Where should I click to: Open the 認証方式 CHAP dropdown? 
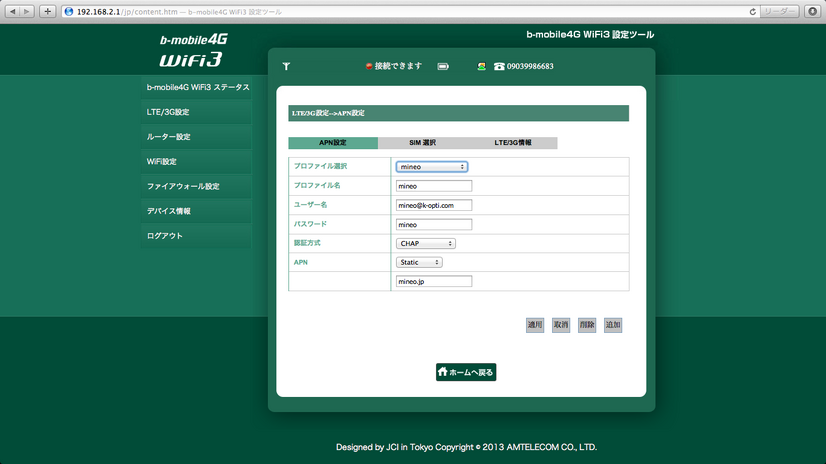tap(426, 243)
